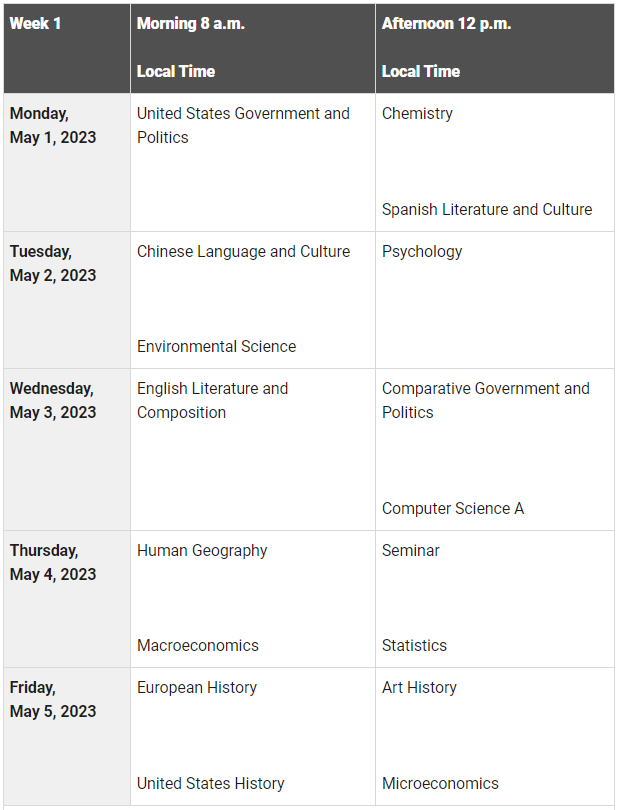This screenshot has width=619, height=810.
Task: Select the Macroeconomics exam entry
Action: pyautogui.click(x=197, y=646)
